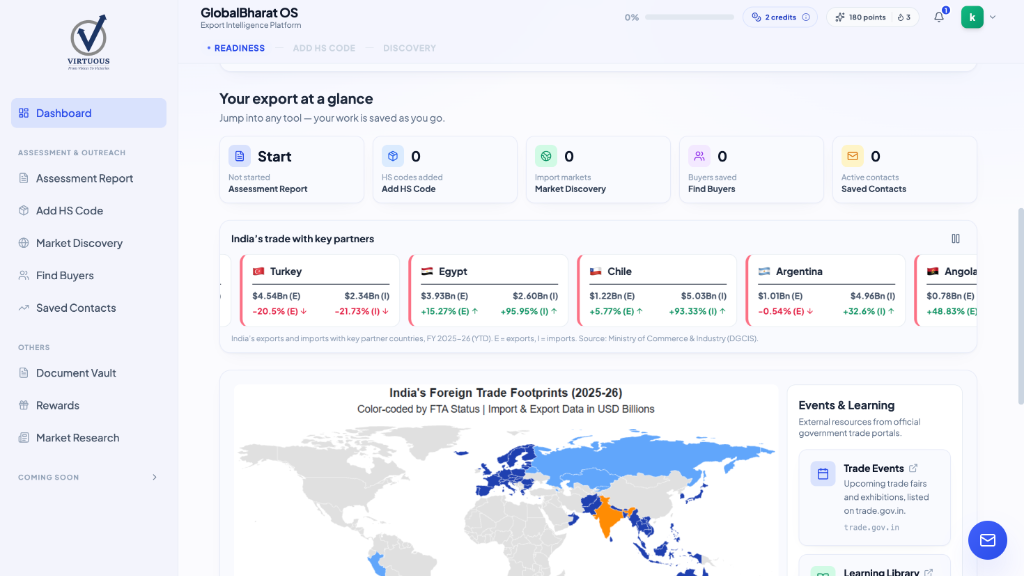Click the streak flame icon showing 3
The image size is (1024, 576).
coord(901,18)
